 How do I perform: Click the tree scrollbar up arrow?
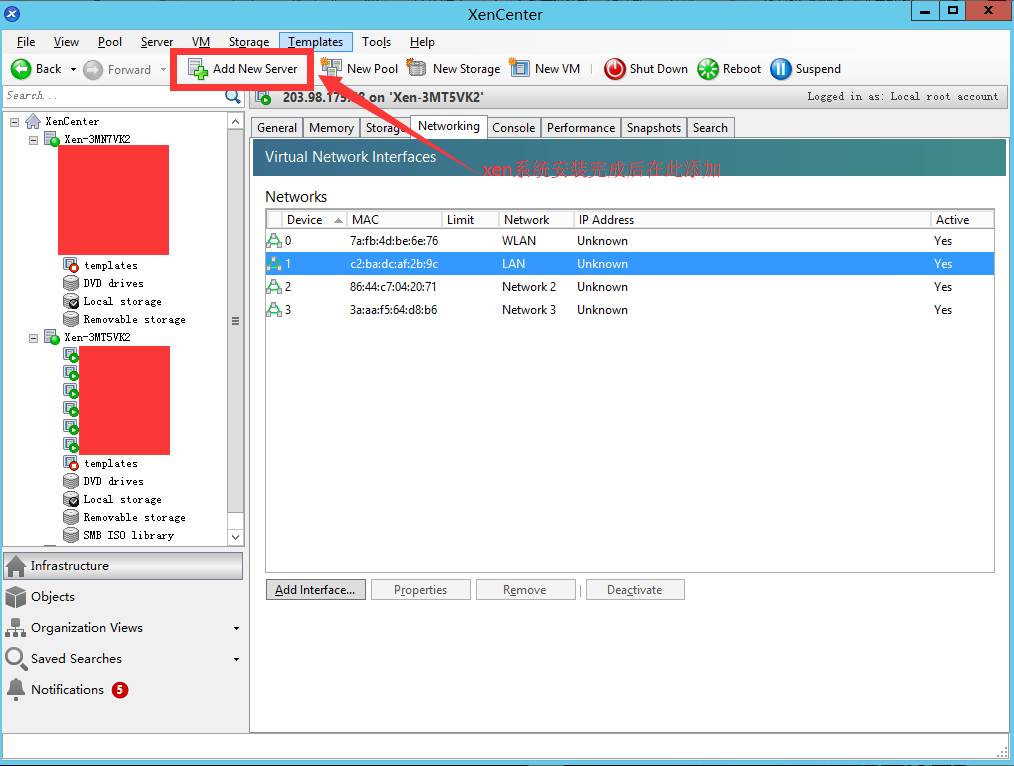(x=235, y=122)
